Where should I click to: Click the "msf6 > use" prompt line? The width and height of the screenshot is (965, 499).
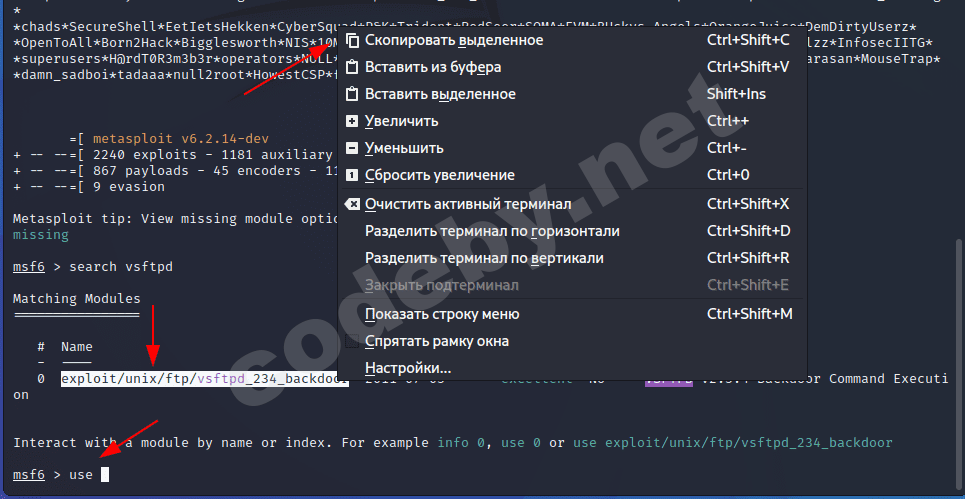[x=61, y=475]
